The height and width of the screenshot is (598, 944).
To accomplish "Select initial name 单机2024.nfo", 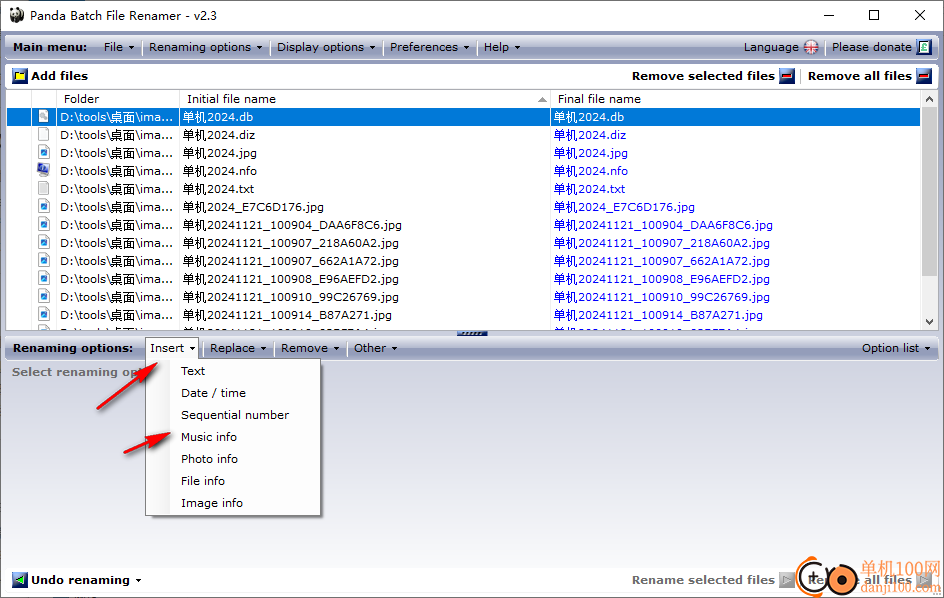I will [220, 171].
